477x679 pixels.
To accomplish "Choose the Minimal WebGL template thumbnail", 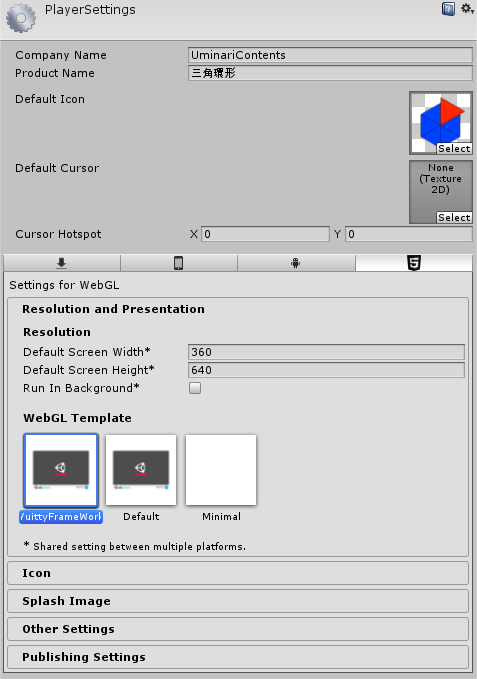I will [x=221, y=470].
